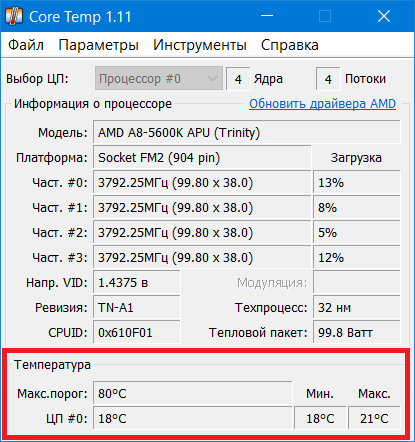The height and width of the screenshot is (442, 415).
Task: Select the threads count field next to Потоки
Action: (x=328, y=79)
